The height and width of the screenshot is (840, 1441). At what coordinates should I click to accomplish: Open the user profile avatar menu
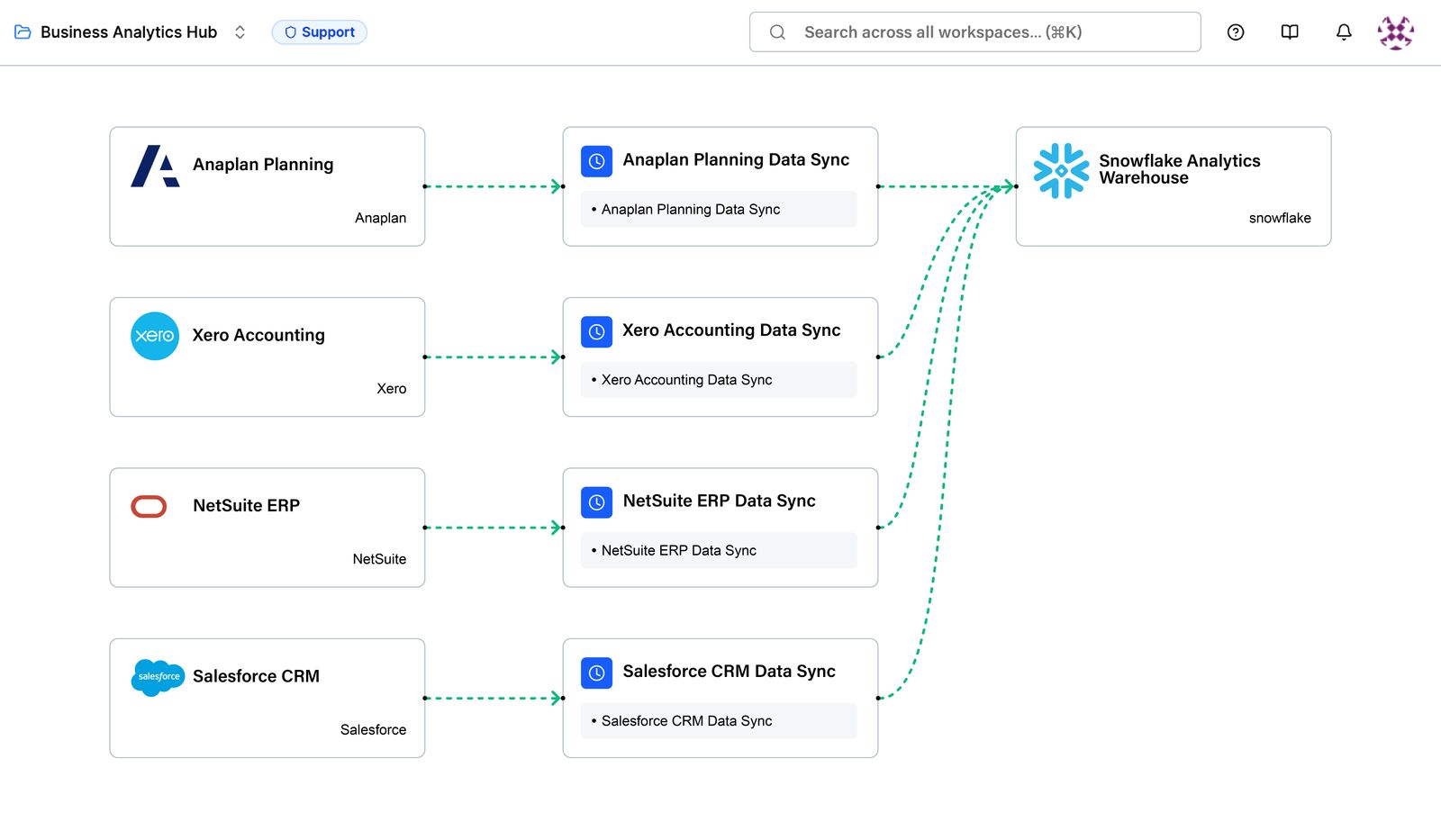(x=1395, y=32)
